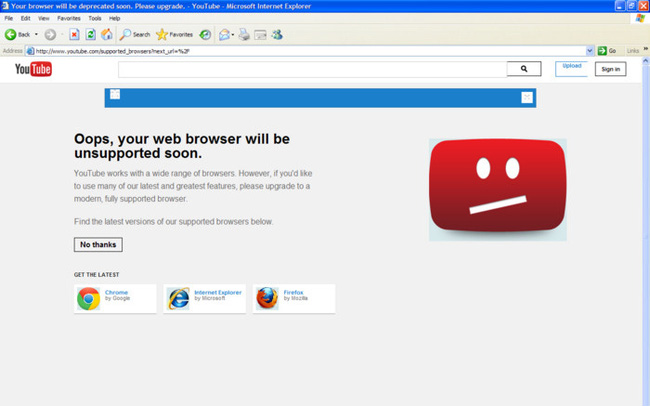Click the 'by Microsoft' caption text
The height and width of the screenshot is (406, 650).
pyautogui.click(x=210, y=298)
